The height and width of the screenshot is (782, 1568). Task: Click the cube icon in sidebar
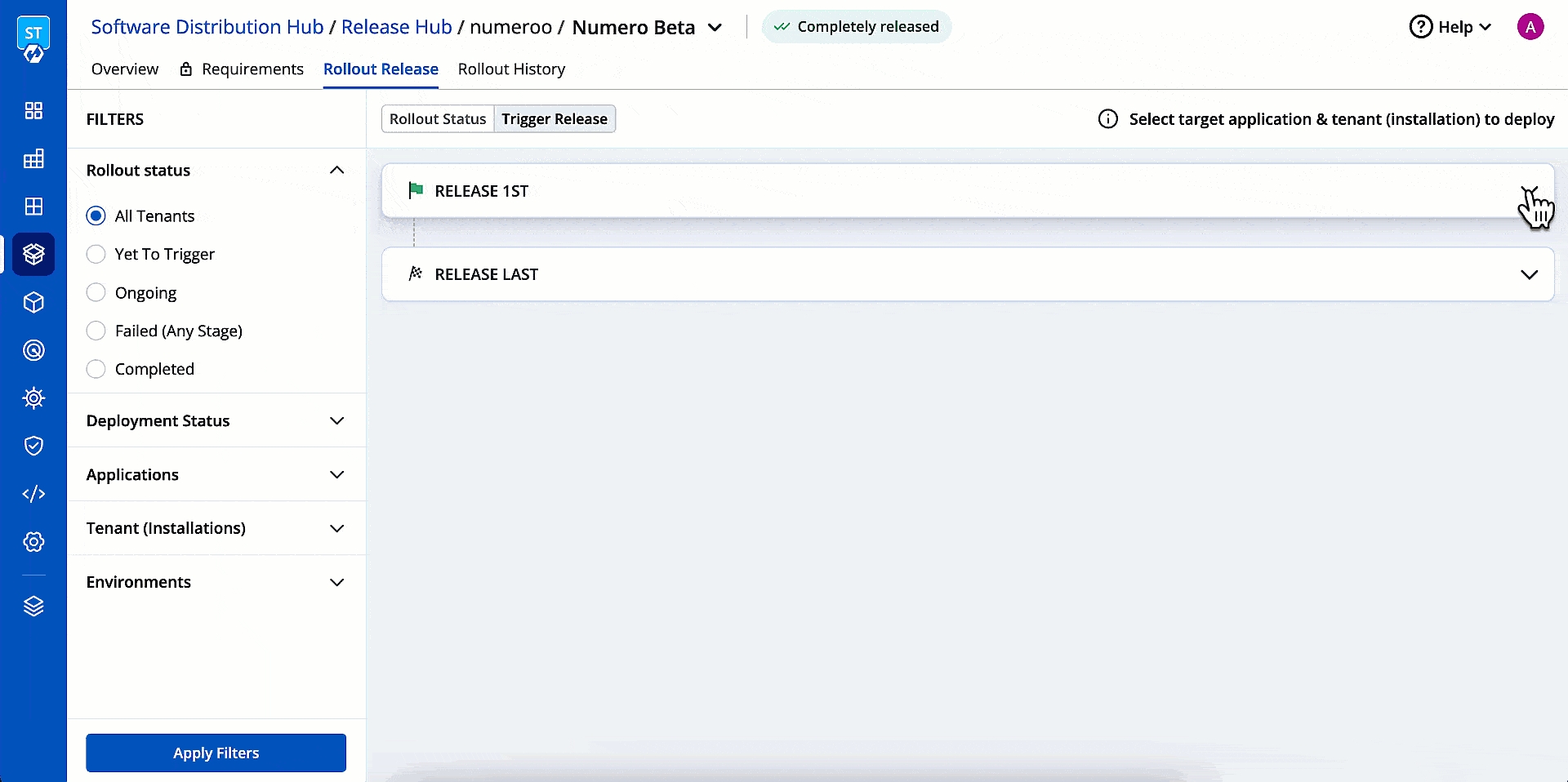click(33, 303)
